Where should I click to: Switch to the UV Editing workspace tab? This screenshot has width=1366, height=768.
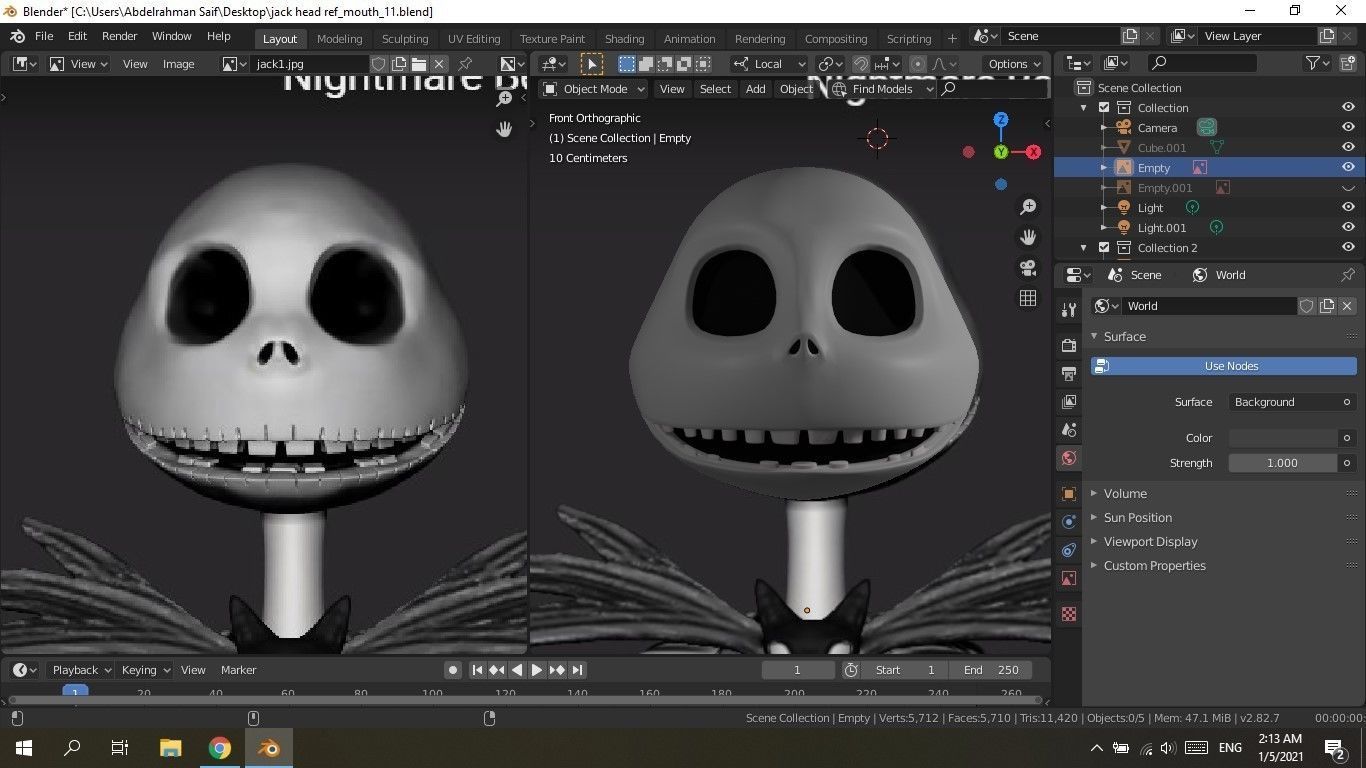[474, 39]
